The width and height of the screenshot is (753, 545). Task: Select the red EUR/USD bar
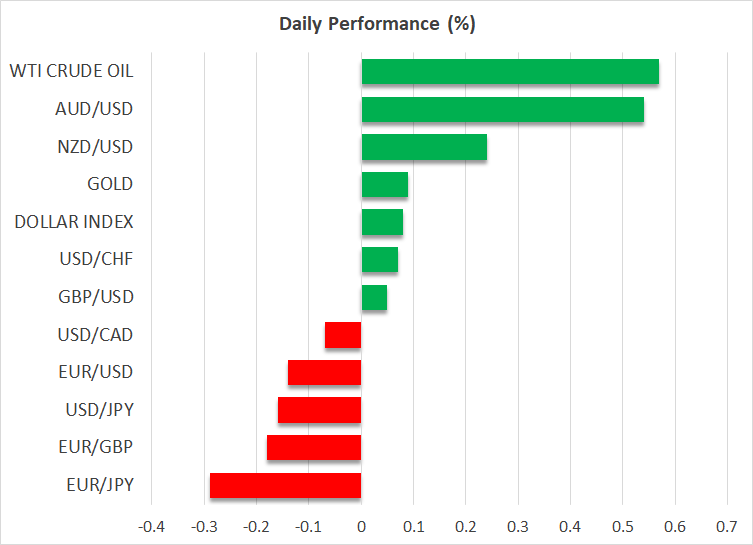tap(324, 373)
